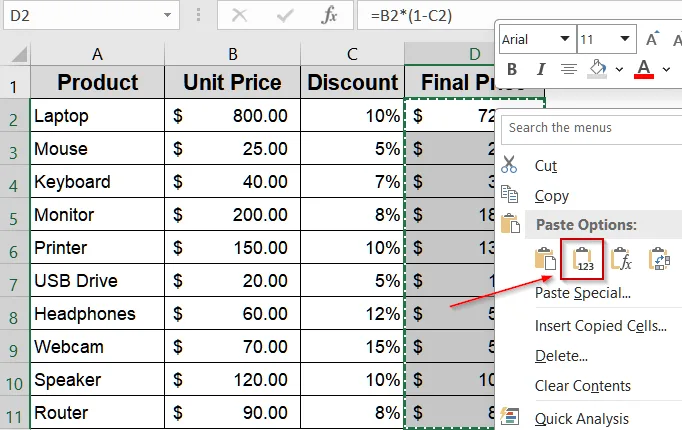Click the Product header cell

point(97,82)
